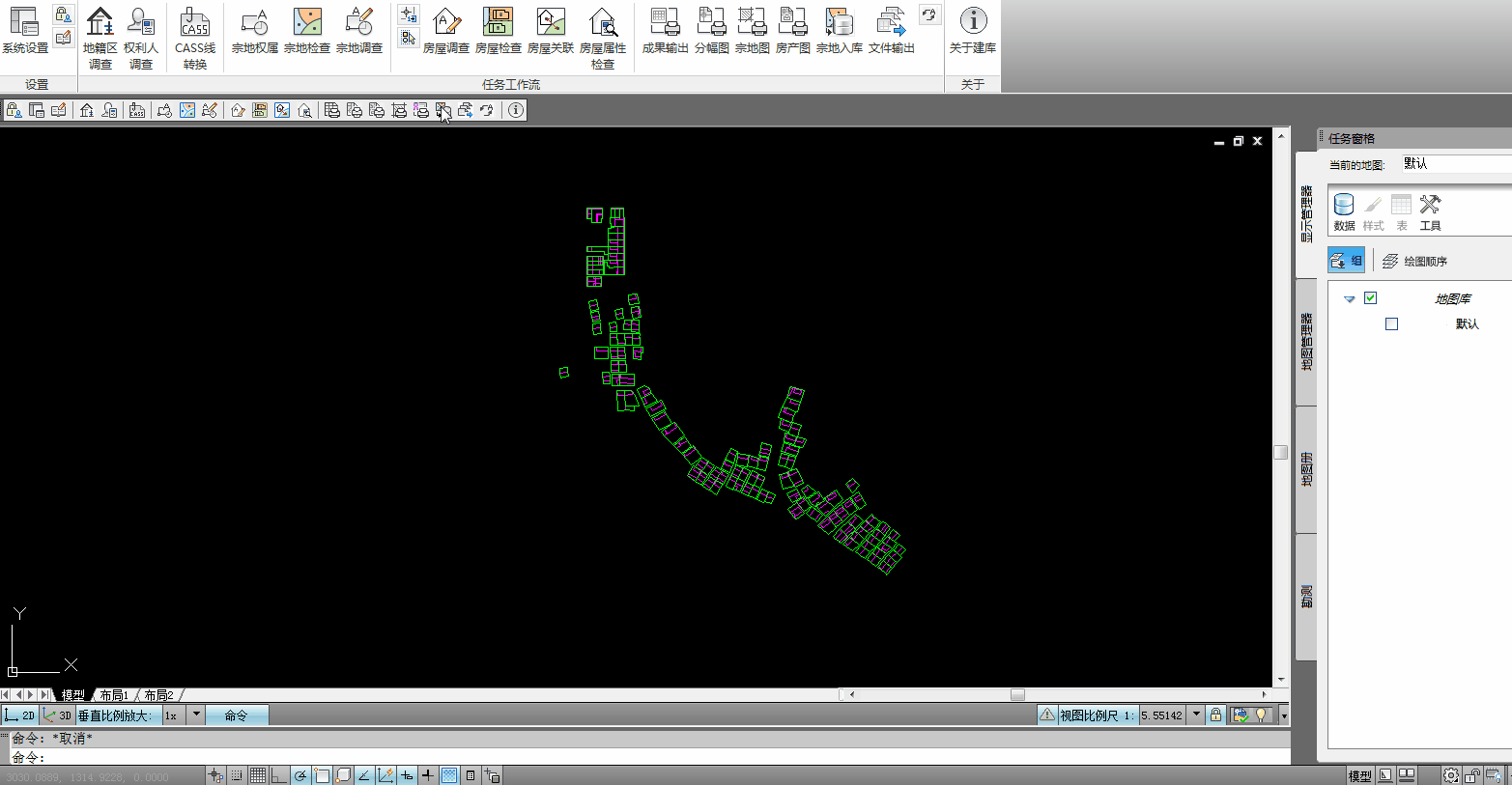Open the 当前的地图 默认 combo box

(1456, 164)
